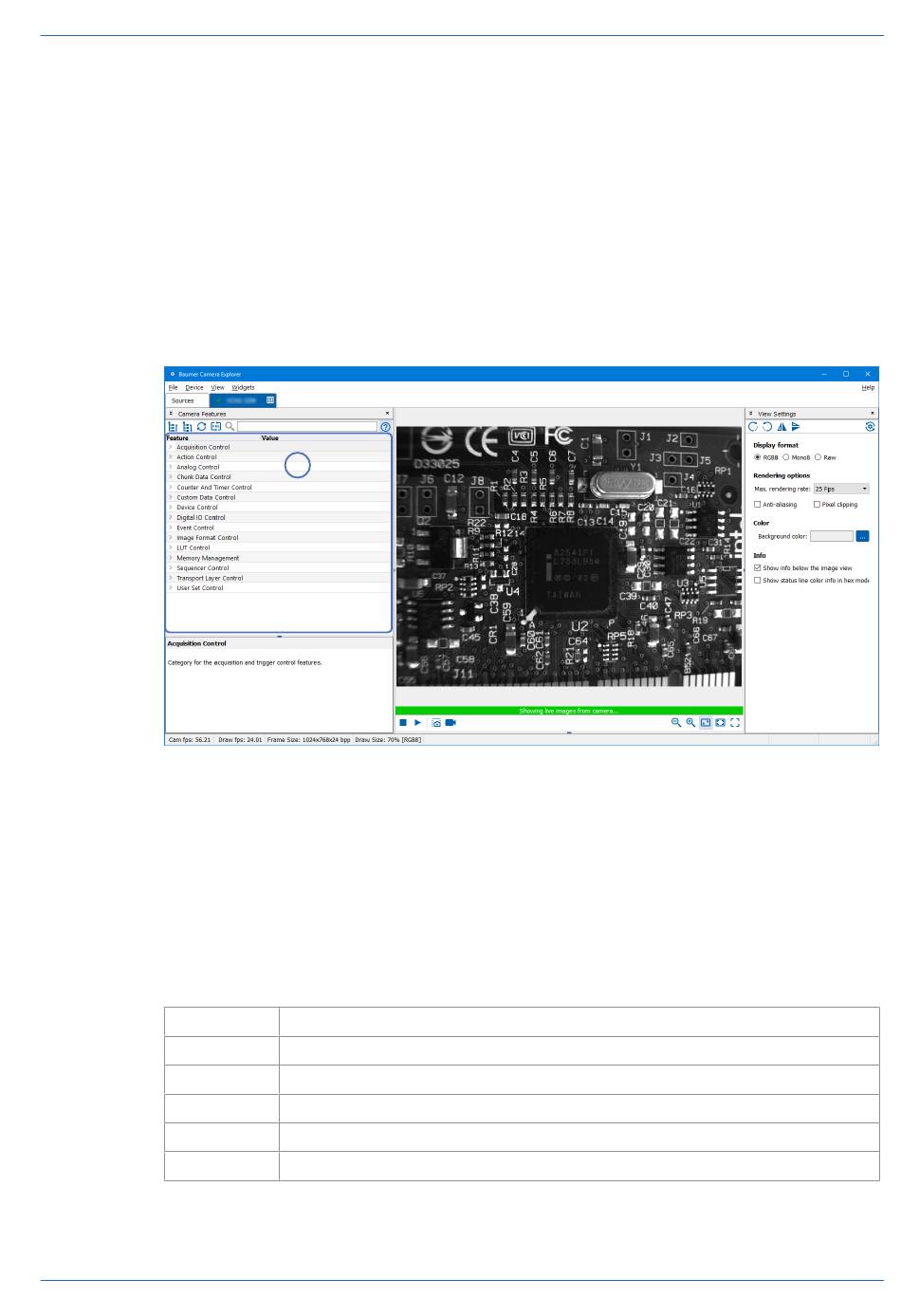Select the Mono8 display format
The image size is (901, 1316).
click(797, 457)
